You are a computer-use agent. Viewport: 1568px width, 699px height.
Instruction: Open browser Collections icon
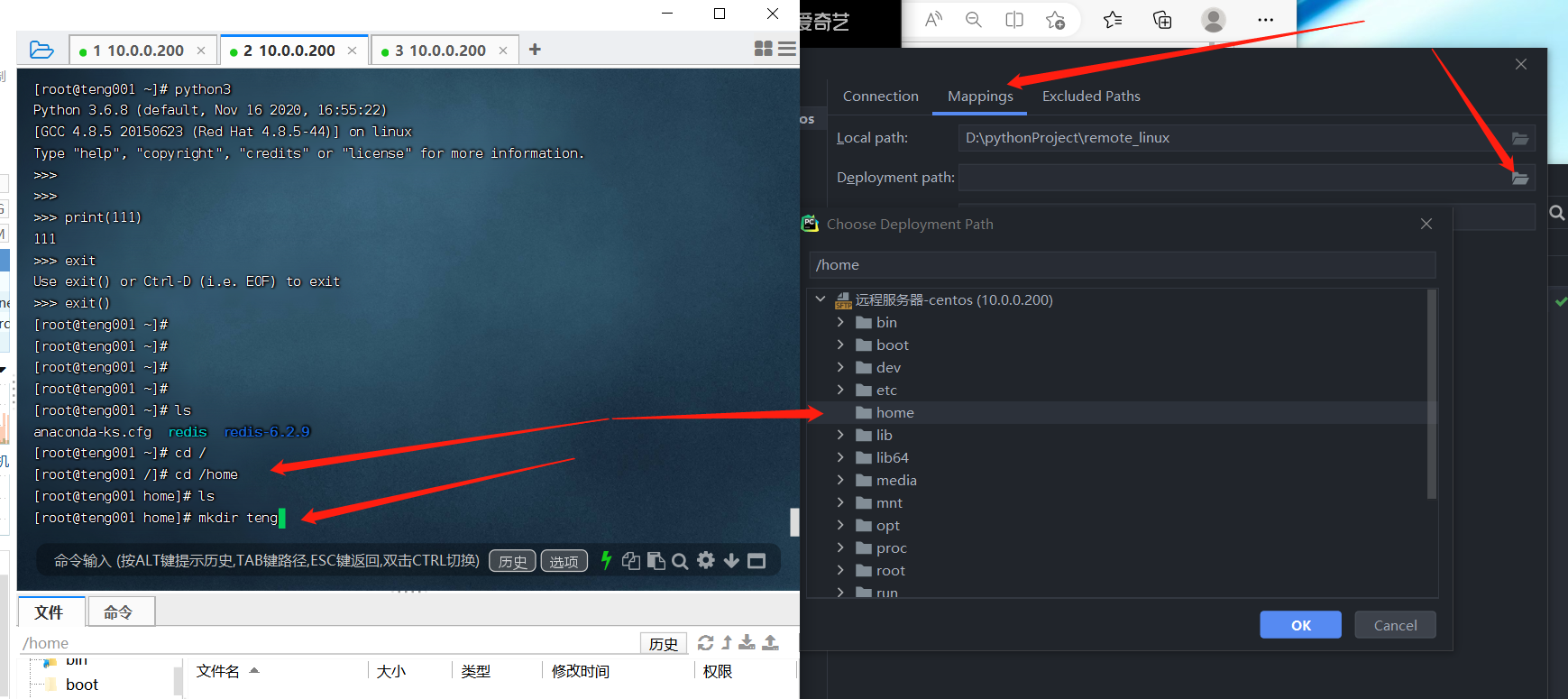1162,19
